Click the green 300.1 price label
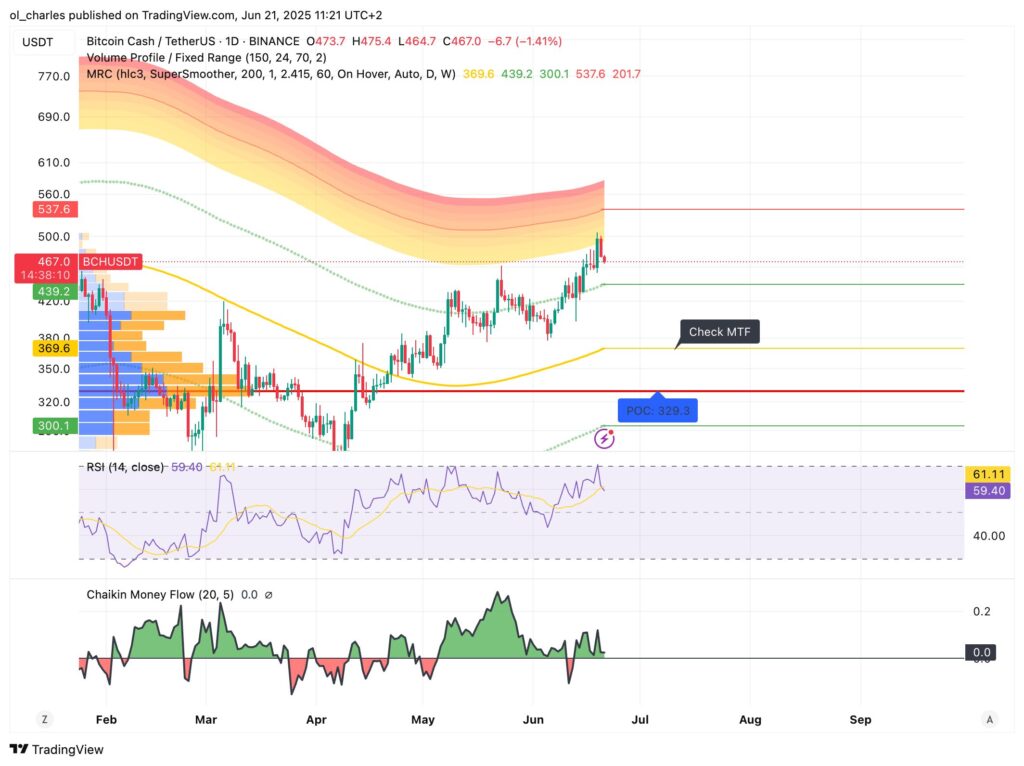1024x766 pixels. click(x=51, y=427)
